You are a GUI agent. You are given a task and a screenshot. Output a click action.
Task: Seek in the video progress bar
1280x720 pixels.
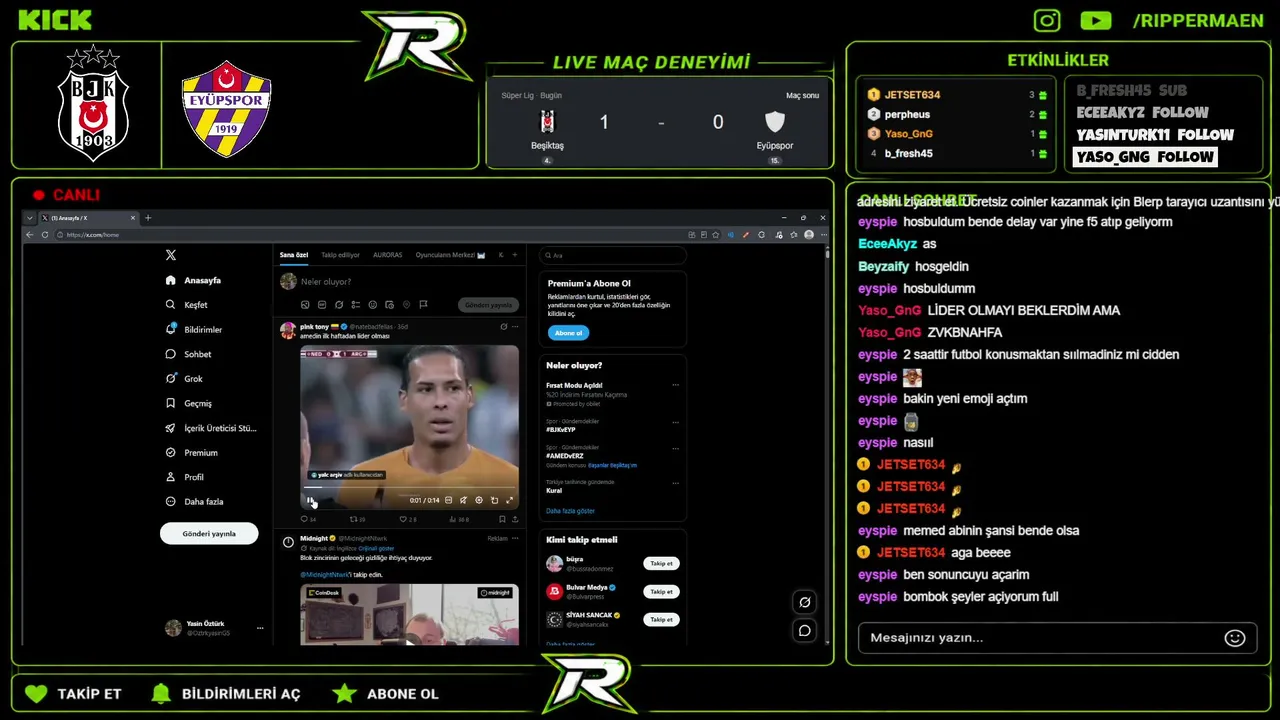click(409, 487)
